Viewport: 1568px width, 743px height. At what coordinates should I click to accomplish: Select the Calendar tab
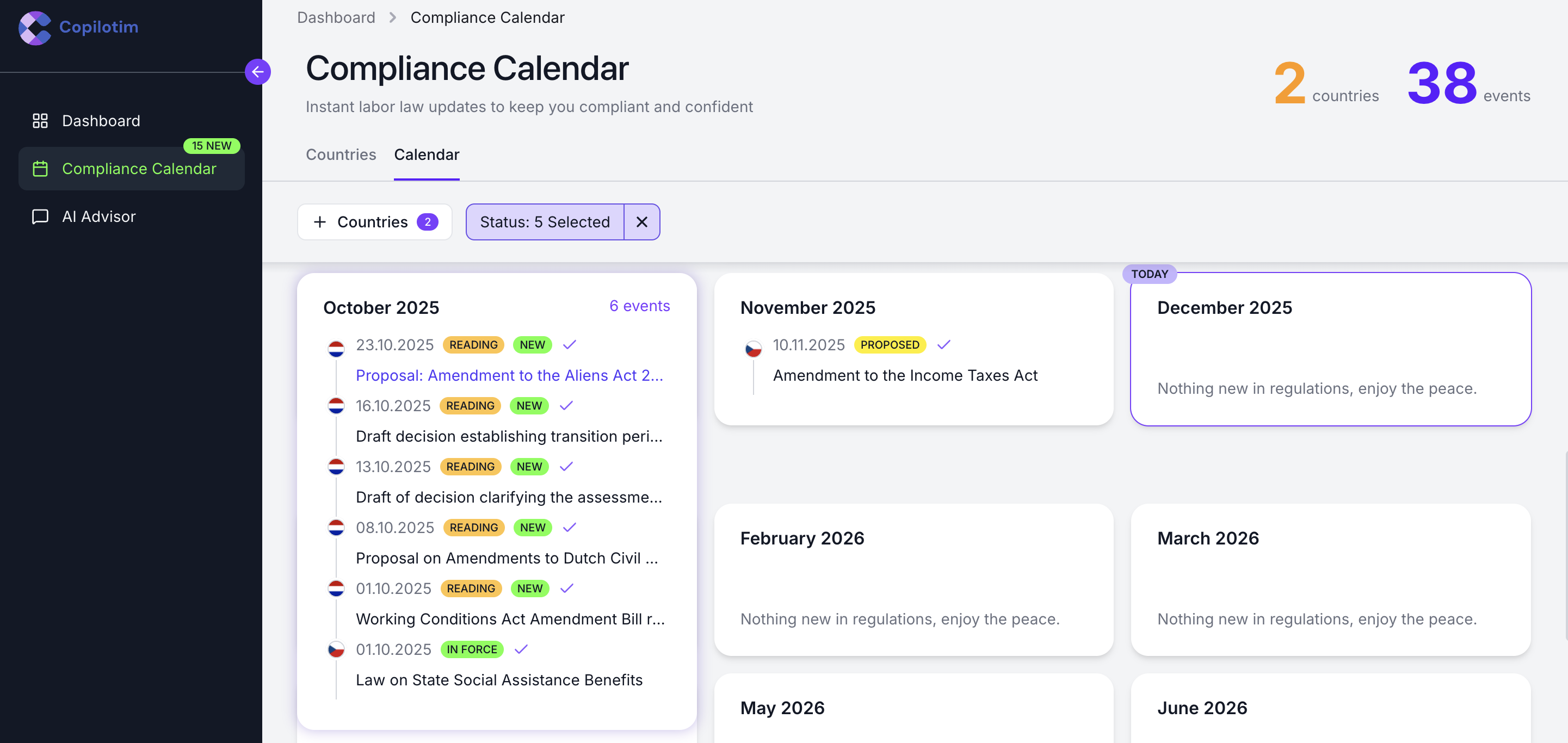426,154
